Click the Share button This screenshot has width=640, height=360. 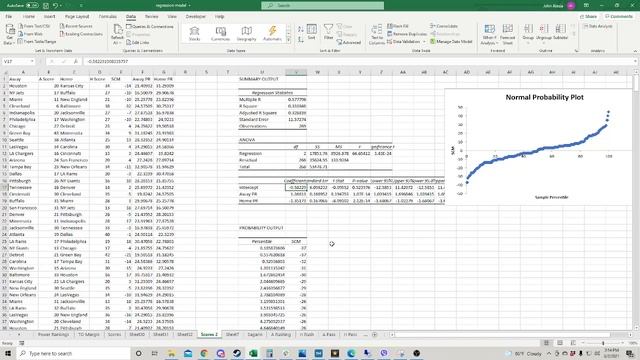click(589, 16)
